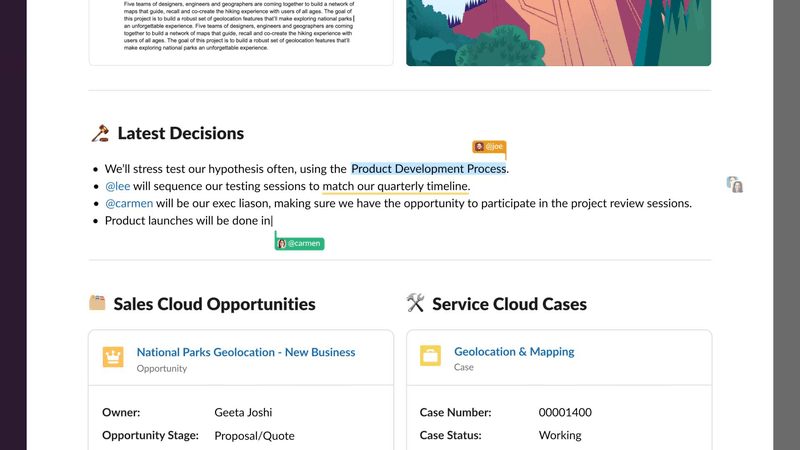Open the Geolocation & Mapping case
This screenshot has height=450, width=800.
514,352
